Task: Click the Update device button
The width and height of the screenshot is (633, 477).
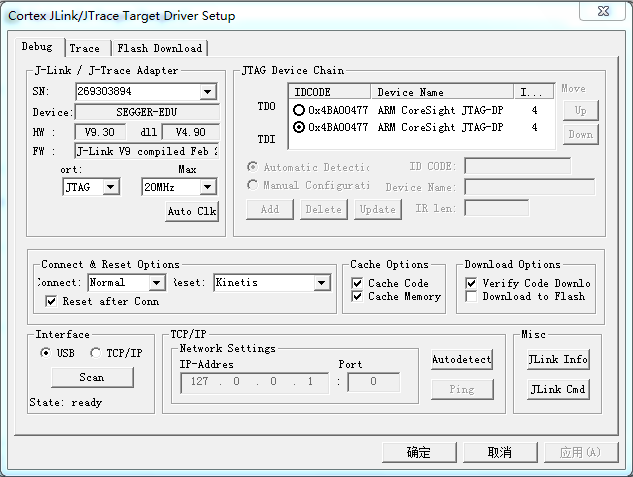Action: click(x=377, y=209)
